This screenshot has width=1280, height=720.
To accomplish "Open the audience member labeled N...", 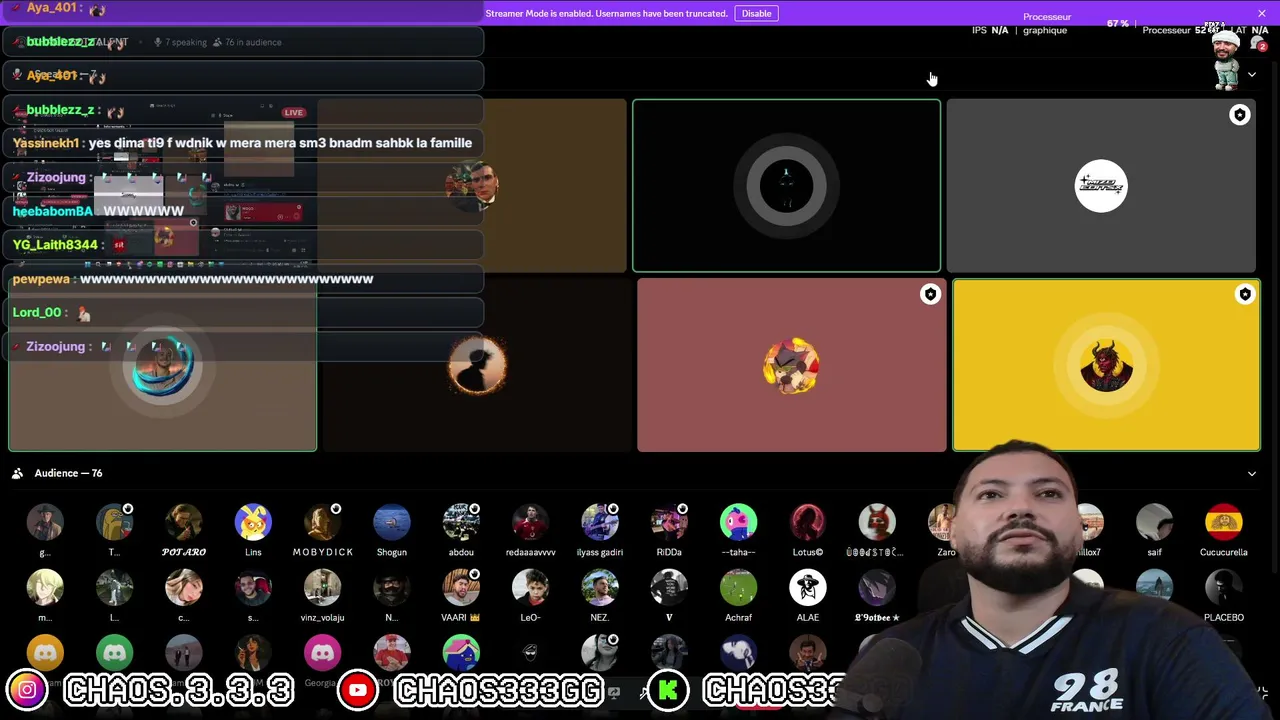I will point(391,588).
